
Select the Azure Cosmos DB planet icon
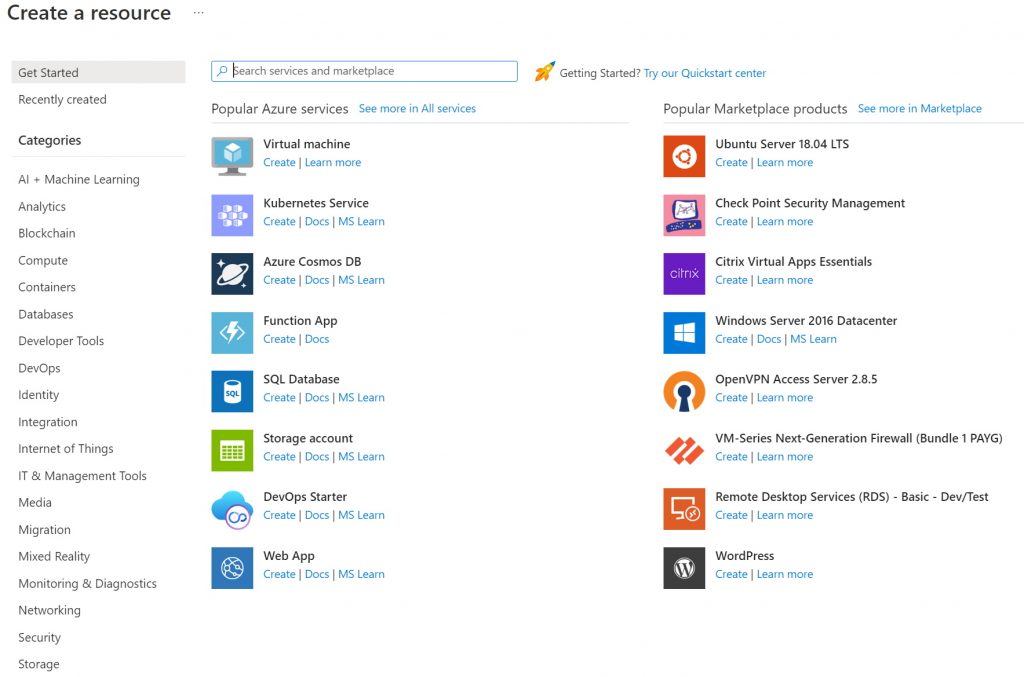click(x=232, y=274)
